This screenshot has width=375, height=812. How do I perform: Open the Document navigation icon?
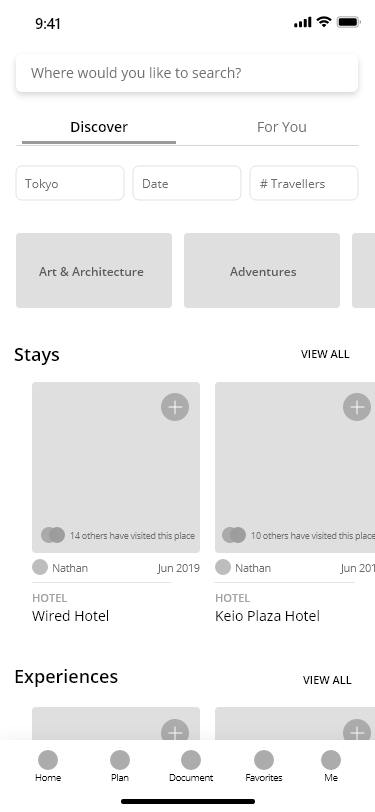pyautogui.click(x=191, y=760)
